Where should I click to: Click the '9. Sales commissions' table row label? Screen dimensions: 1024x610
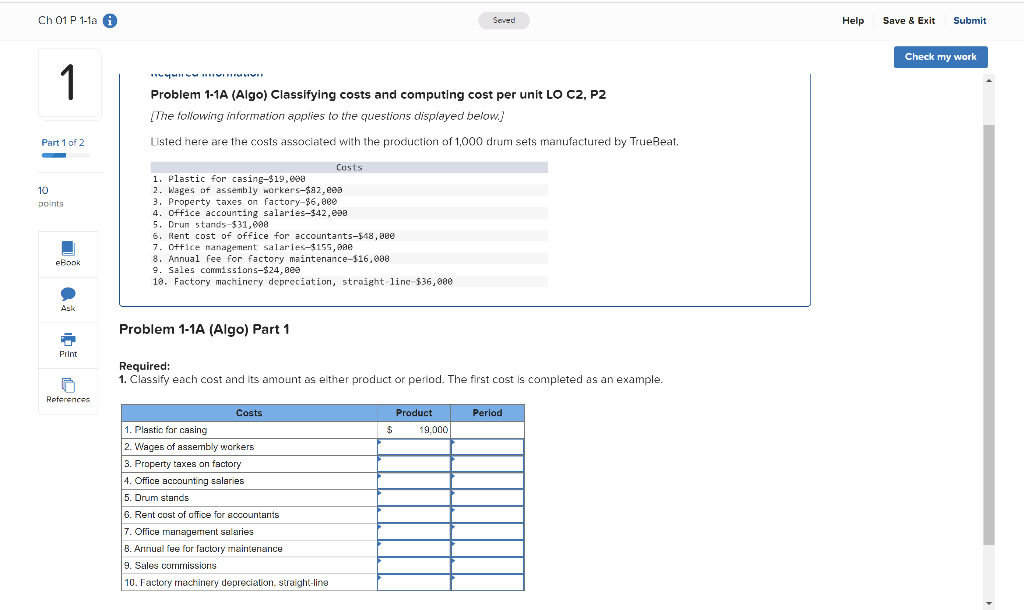[x=170, y=566]
